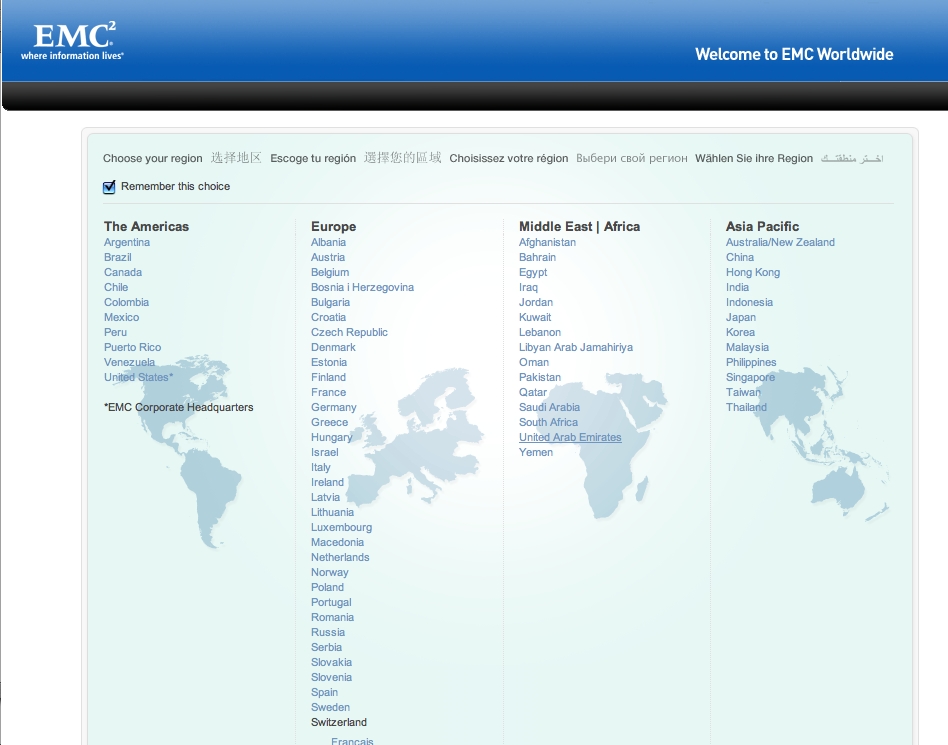Select Thailand under Asia Pacific
948x745 pixels.
(746, 408)
